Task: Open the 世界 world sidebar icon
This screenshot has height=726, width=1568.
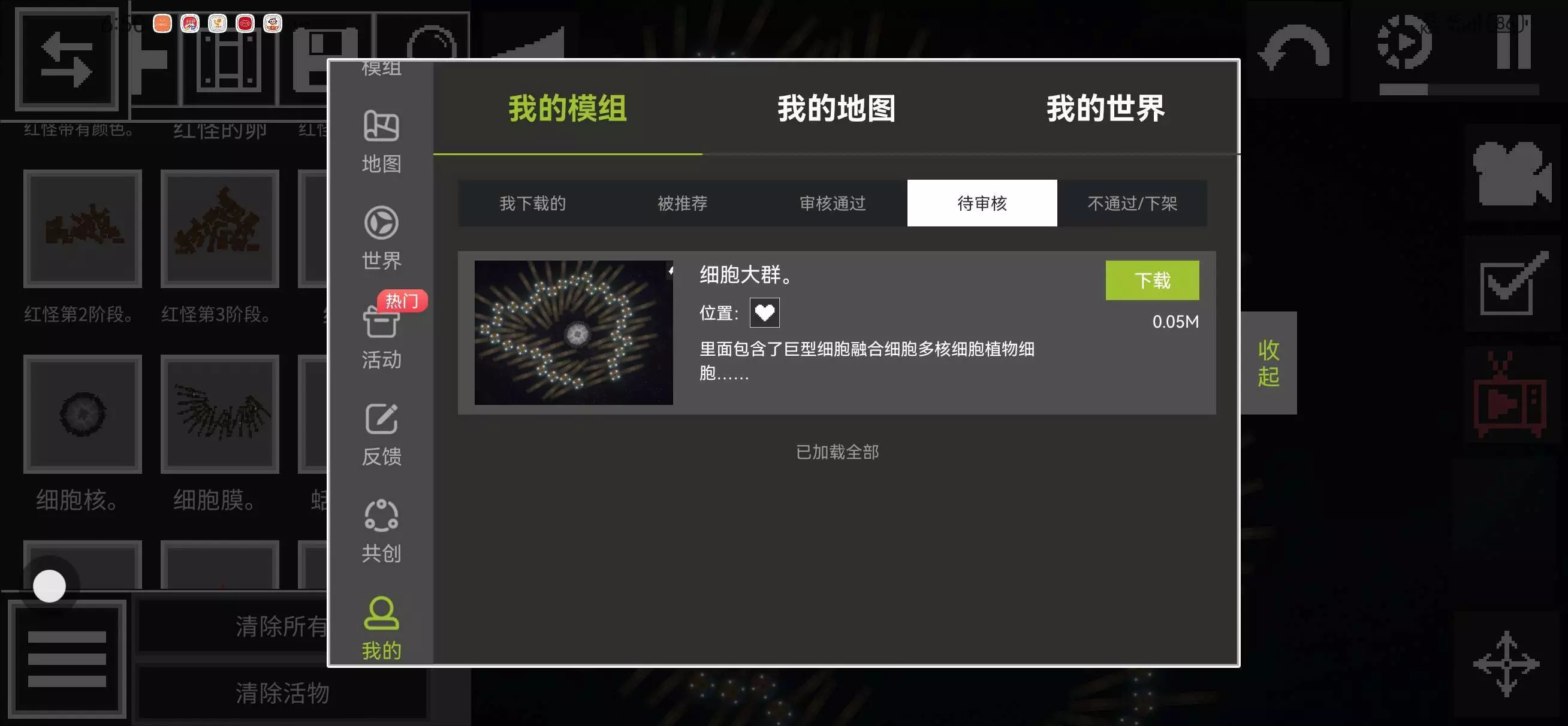Action: pyautogui.click(x=381, y=238)
